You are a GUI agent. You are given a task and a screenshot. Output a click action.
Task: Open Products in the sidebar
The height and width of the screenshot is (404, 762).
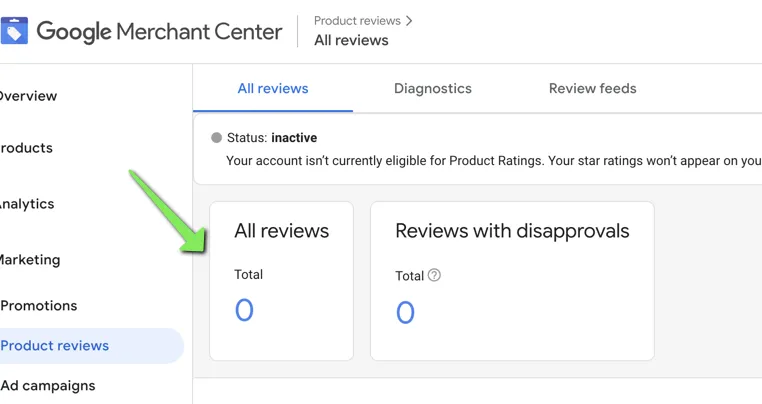[26, 148]
